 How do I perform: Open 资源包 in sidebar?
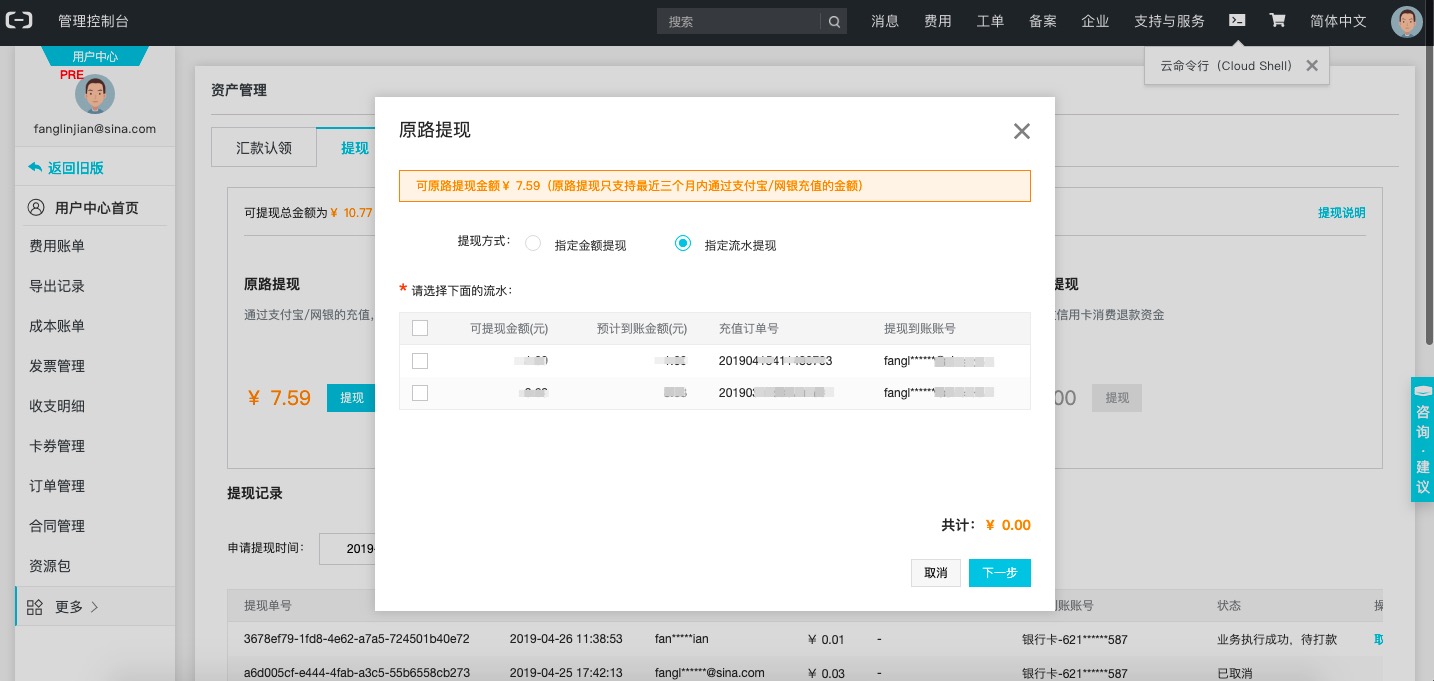50,566
